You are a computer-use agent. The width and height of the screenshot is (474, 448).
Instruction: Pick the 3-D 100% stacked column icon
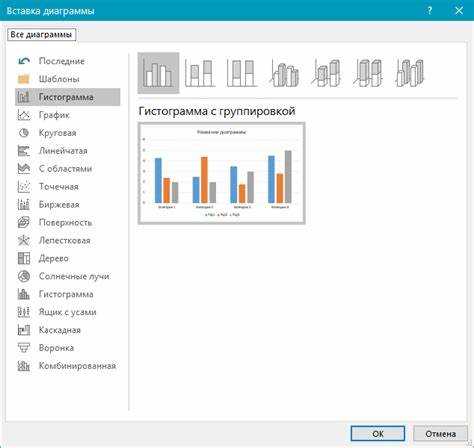[x=368, y=73]
